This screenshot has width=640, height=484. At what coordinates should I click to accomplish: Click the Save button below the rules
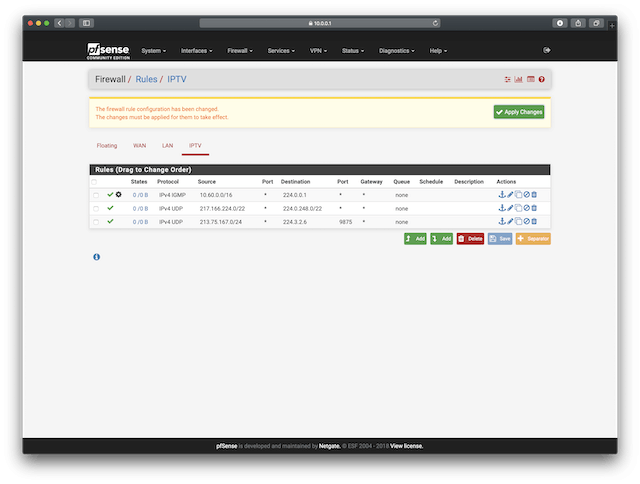point(500,239)
